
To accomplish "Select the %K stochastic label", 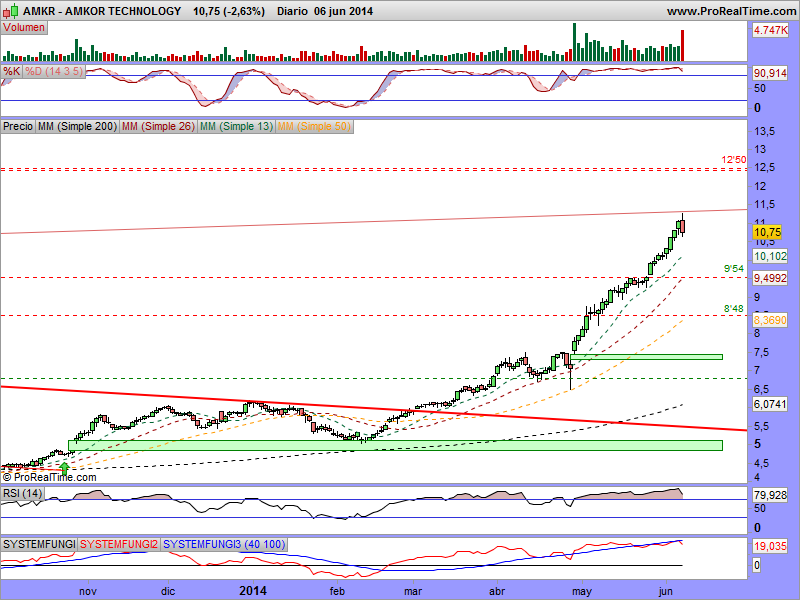I will click(11, 71).
